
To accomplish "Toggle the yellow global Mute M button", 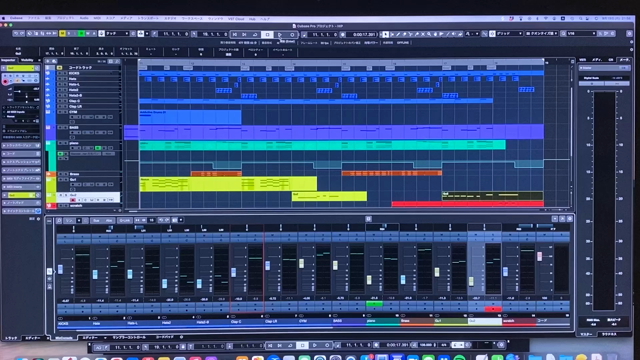I will [62, 33].
